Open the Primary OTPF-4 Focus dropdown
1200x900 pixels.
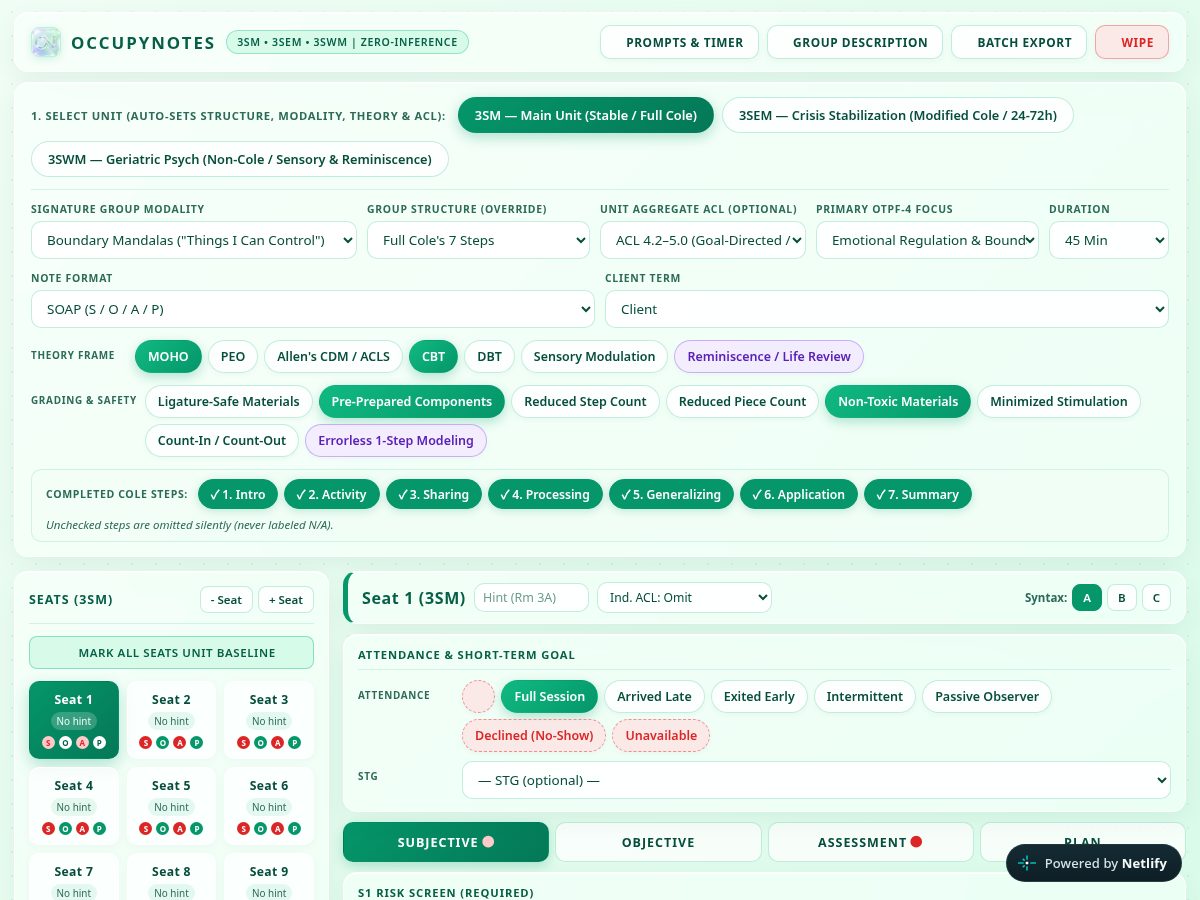coord(927,240)
